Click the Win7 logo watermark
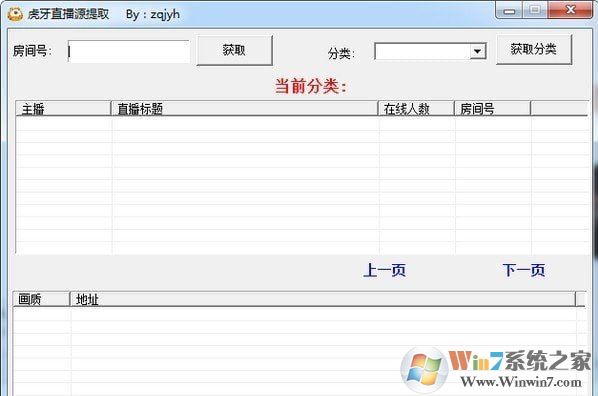 [x=424, y=369]
